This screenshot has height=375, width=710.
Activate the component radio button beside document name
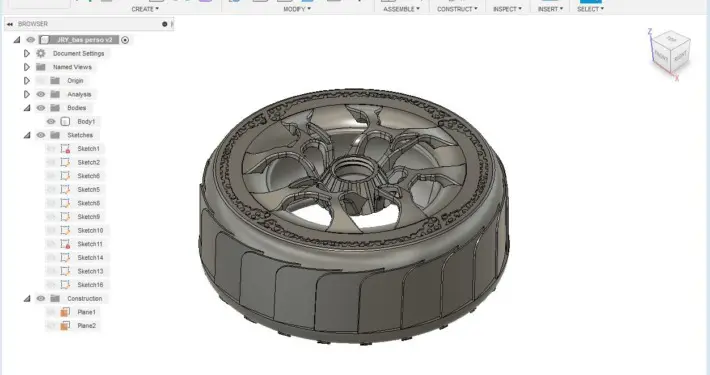pos(125,40)
